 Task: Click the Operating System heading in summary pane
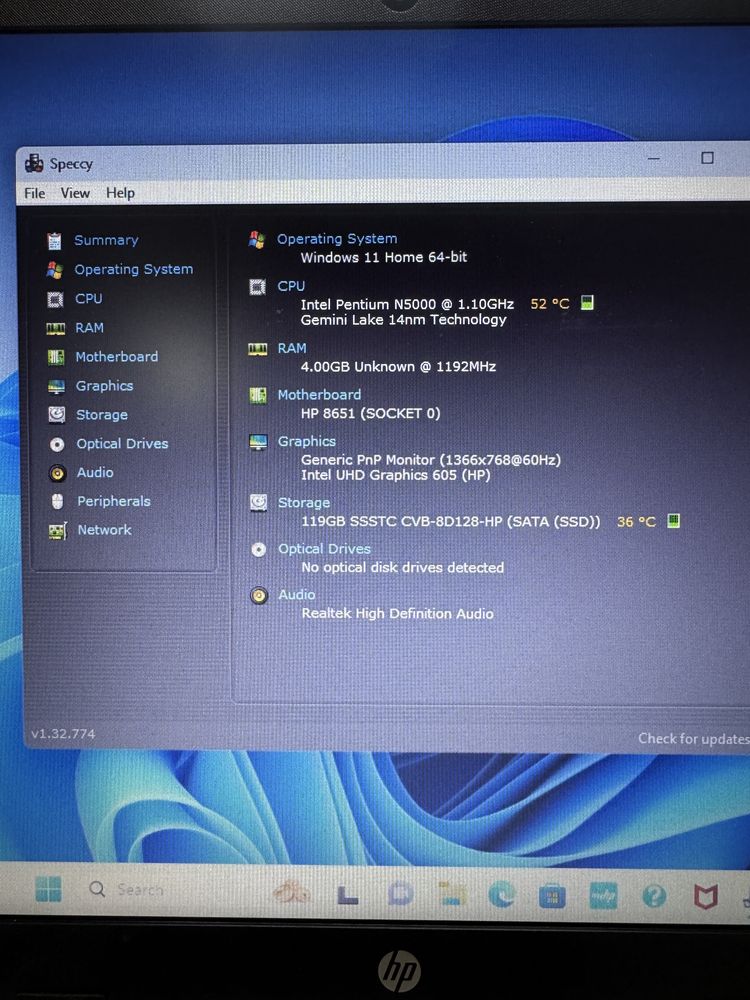(x=337, y=239)
